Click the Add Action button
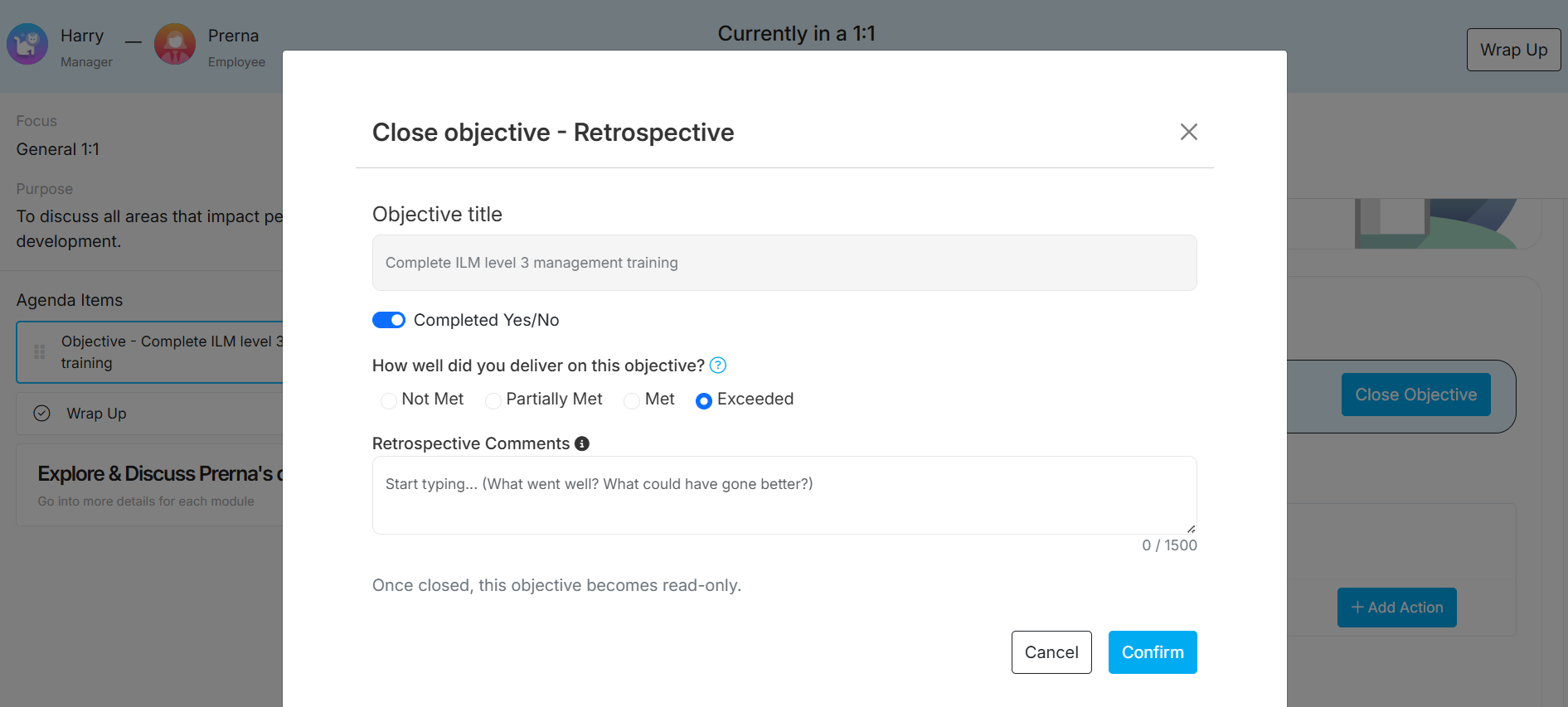 (1396, 608)
